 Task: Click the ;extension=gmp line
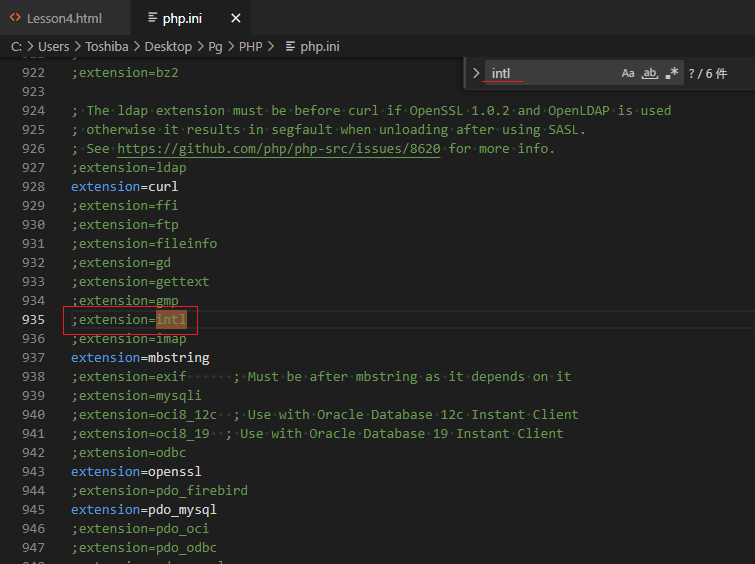pos(125,301)
